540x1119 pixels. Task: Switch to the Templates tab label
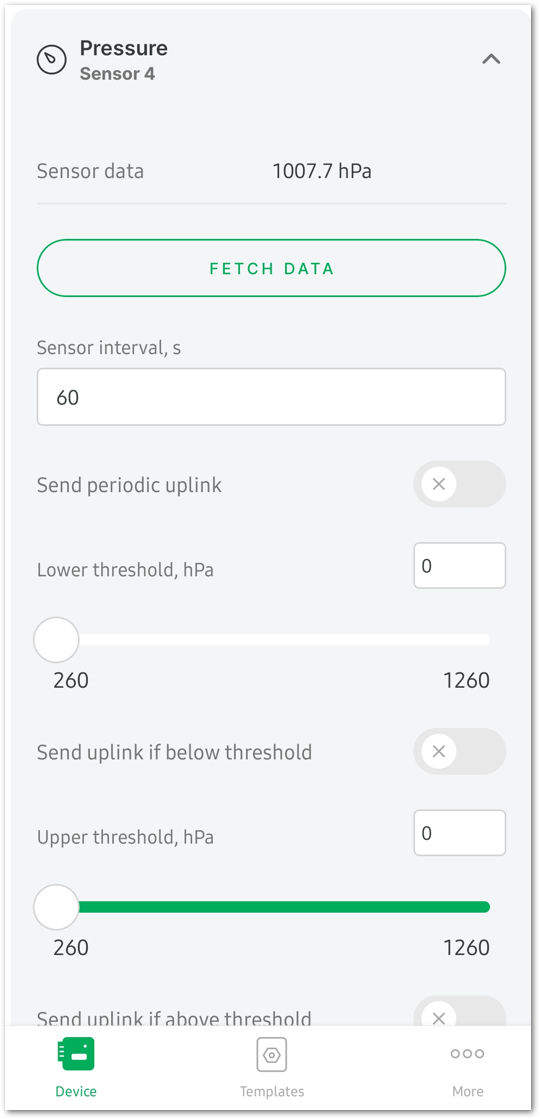pyautogui.click(x=271, y=1091)
